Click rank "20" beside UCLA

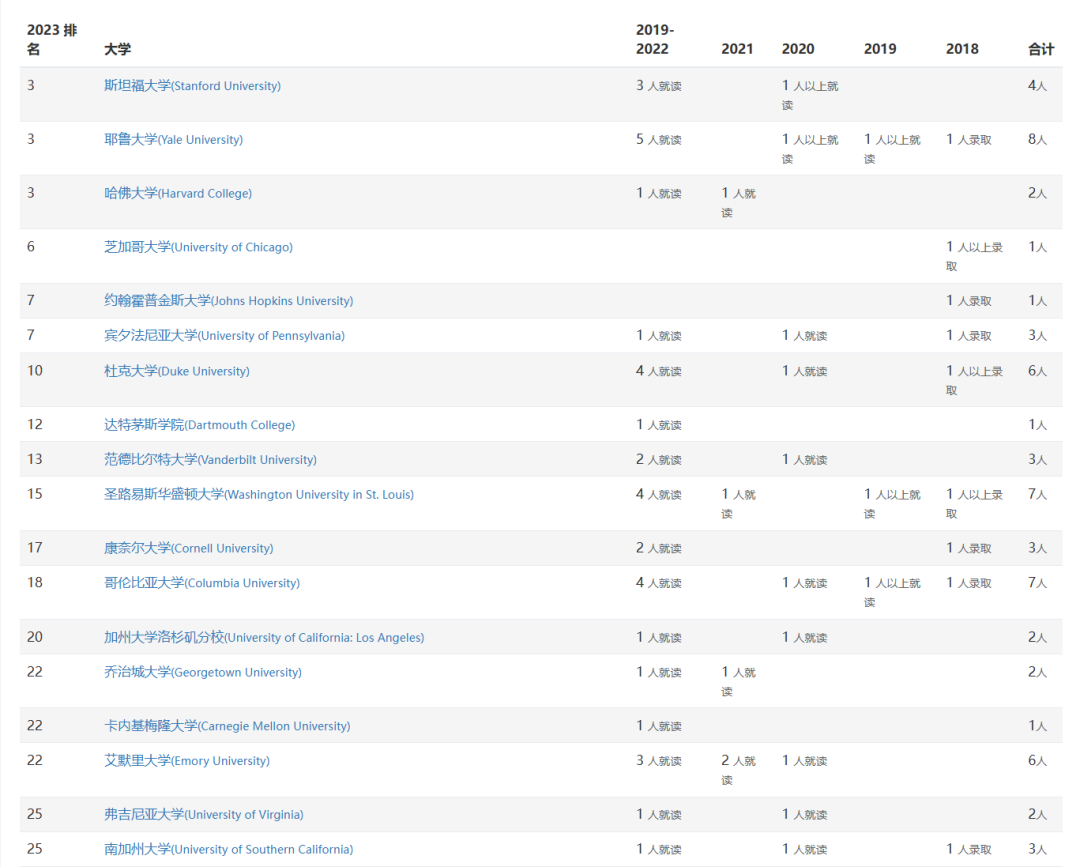coord(35,638)
